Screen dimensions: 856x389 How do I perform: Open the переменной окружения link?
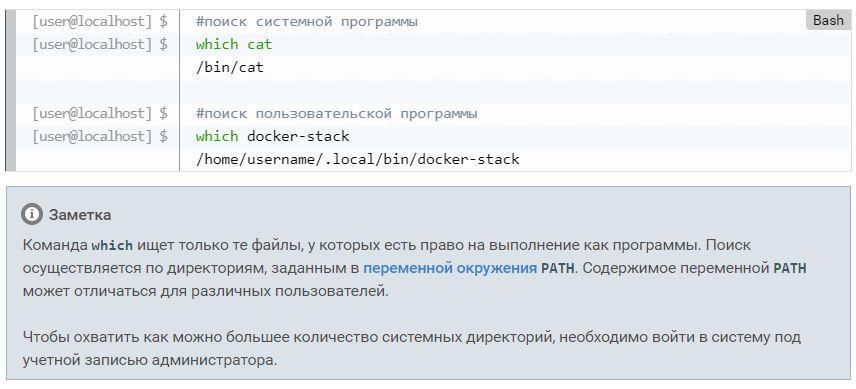450,268
